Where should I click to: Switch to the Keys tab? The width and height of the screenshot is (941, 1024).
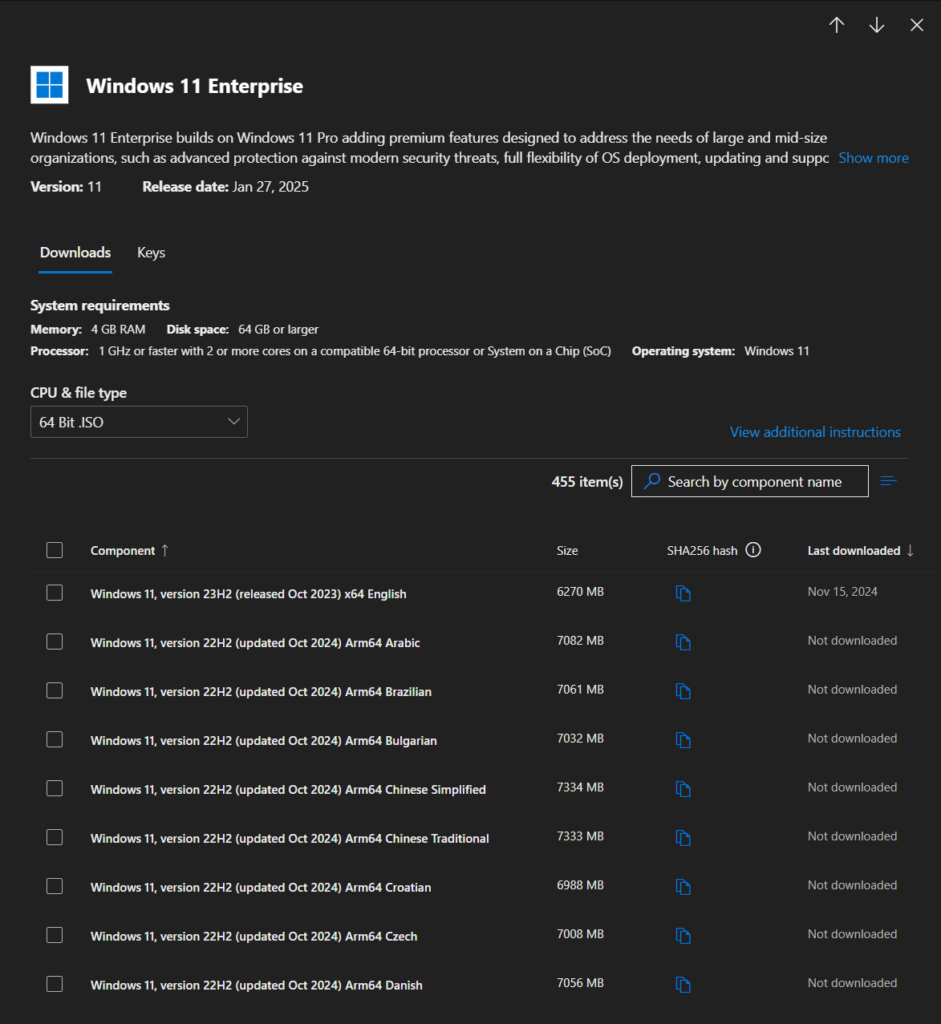coord(151,253)
